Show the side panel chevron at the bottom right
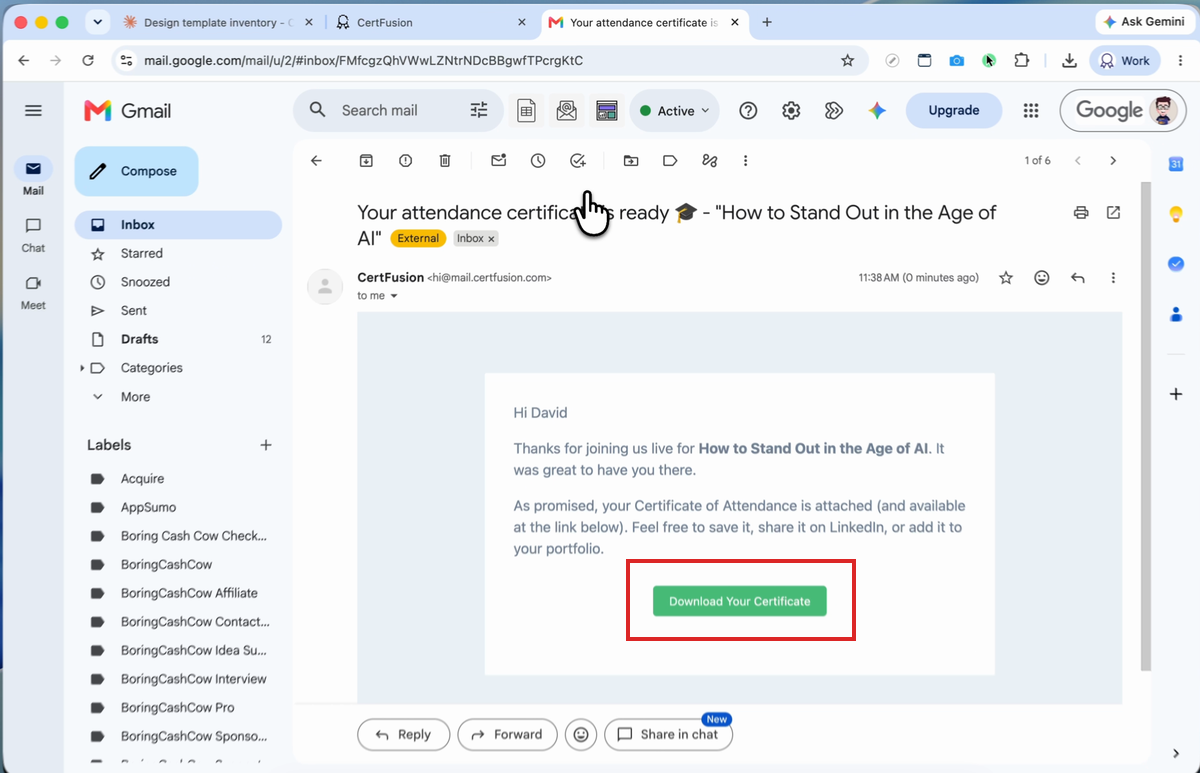The image size is (1200, 773). [1176, 754]
